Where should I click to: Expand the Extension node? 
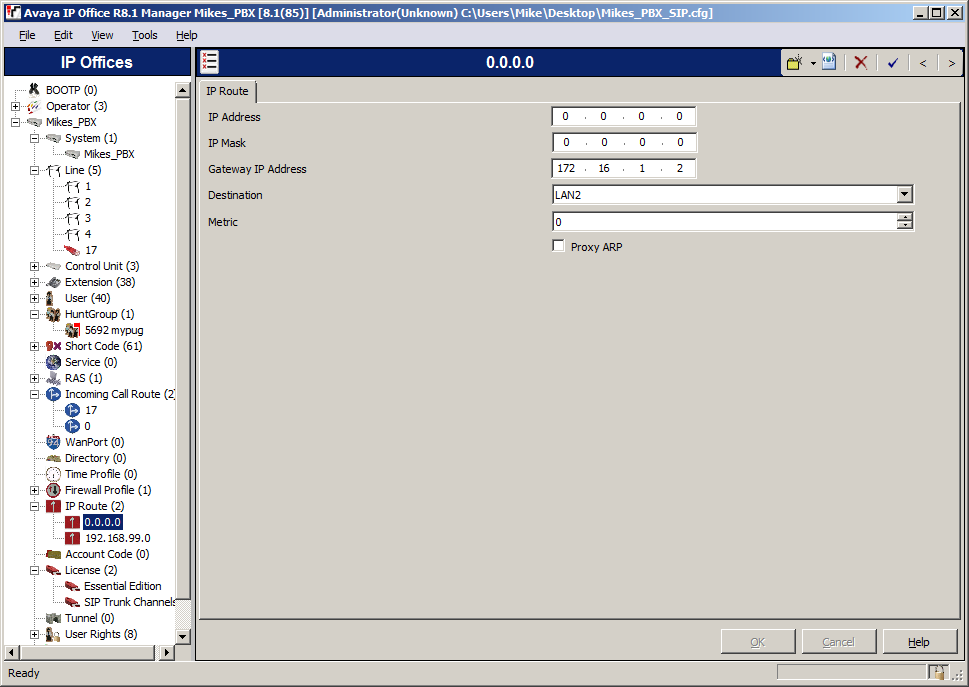(x=35, y=282)
